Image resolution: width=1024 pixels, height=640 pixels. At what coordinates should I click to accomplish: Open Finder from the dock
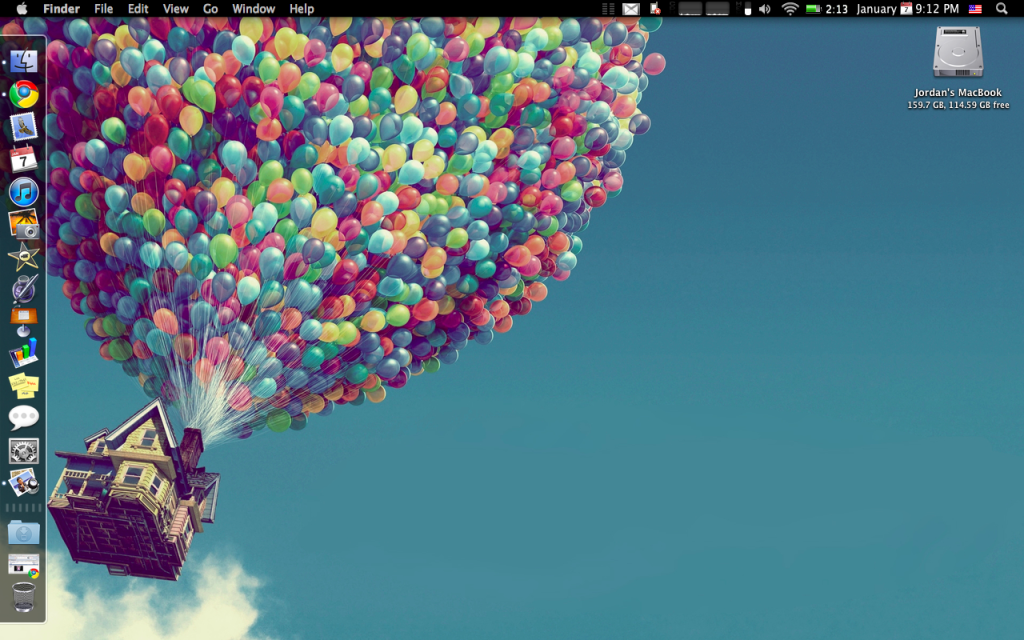[x=24, y=62]
